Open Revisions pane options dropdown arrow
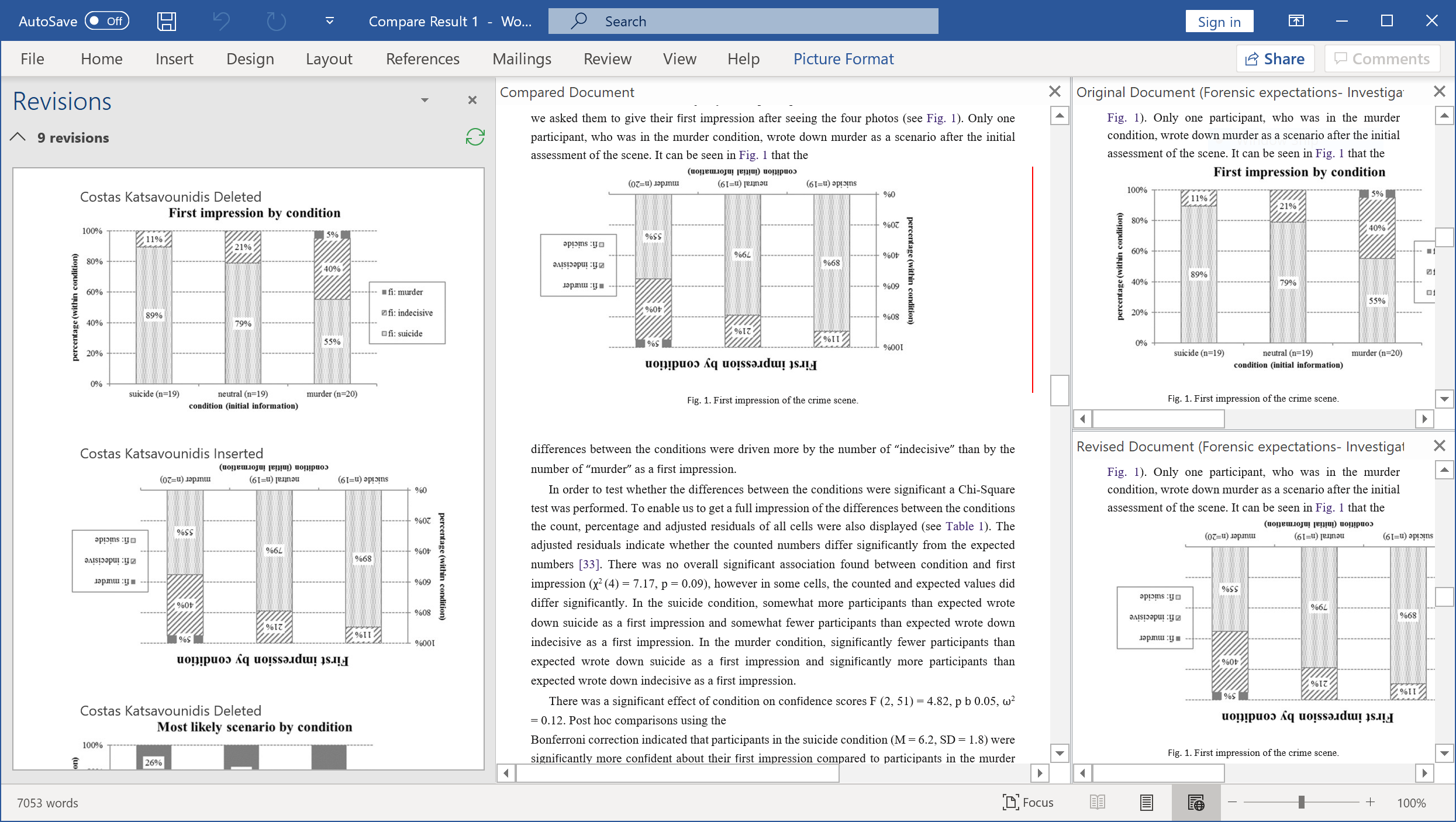Image resolution: width=1456 pixels, height=822 pixels. pos(425,101)
